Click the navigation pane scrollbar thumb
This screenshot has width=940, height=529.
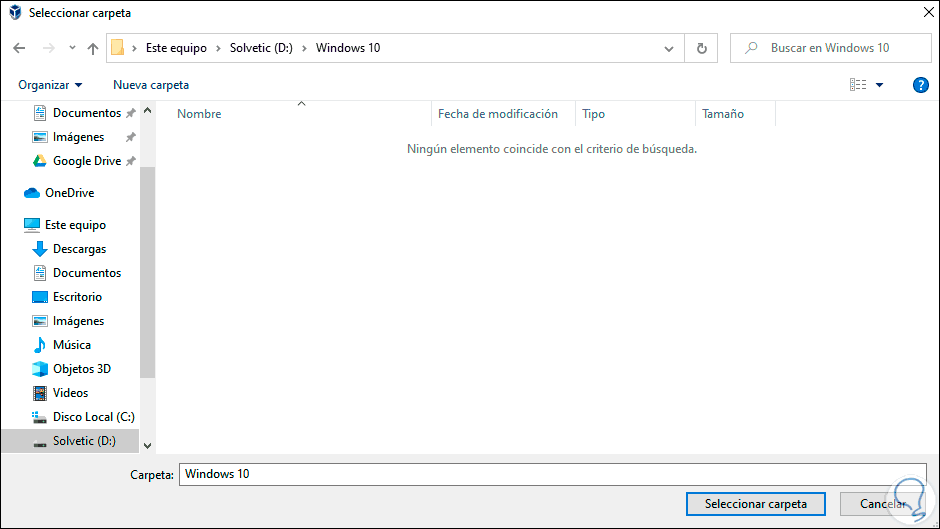tap(147, 272)
